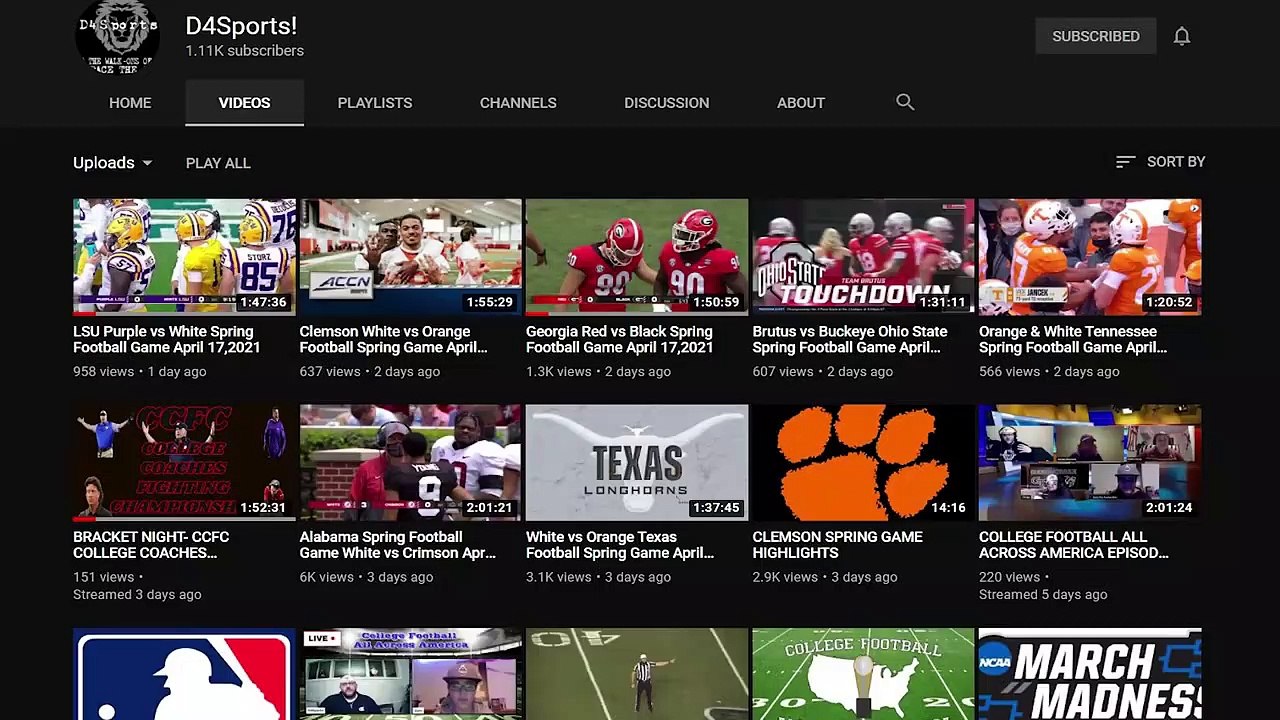This screenshot has width=1280, height=720.
Task: Click the 1.11K subscribers count
Action: pos(244,51)
